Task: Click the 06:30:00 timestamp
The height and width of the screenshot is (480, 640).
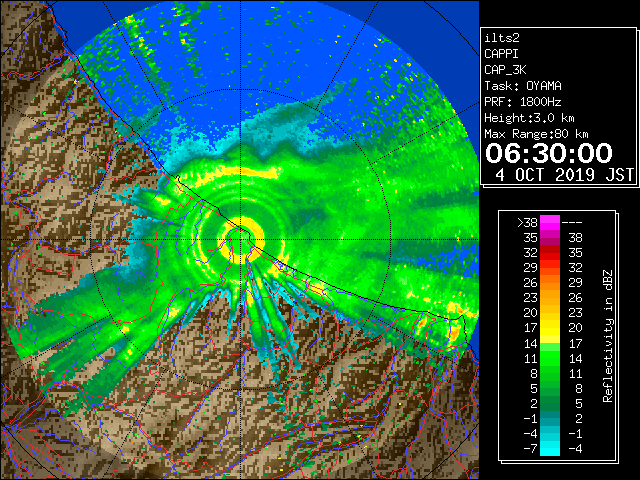Action: click(549, 153)
